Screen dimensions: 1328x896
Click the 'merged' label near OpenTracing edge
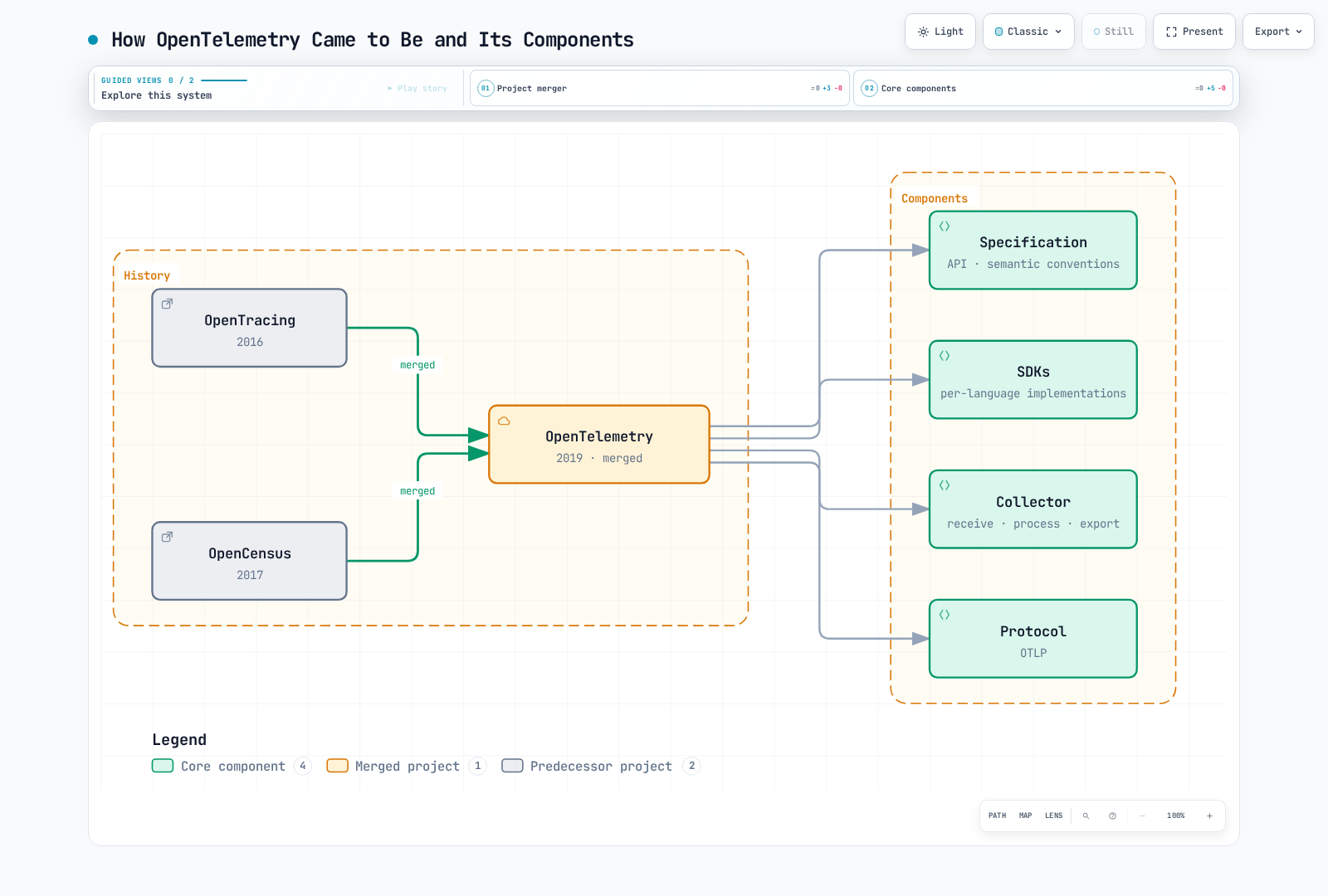(417, 365)
